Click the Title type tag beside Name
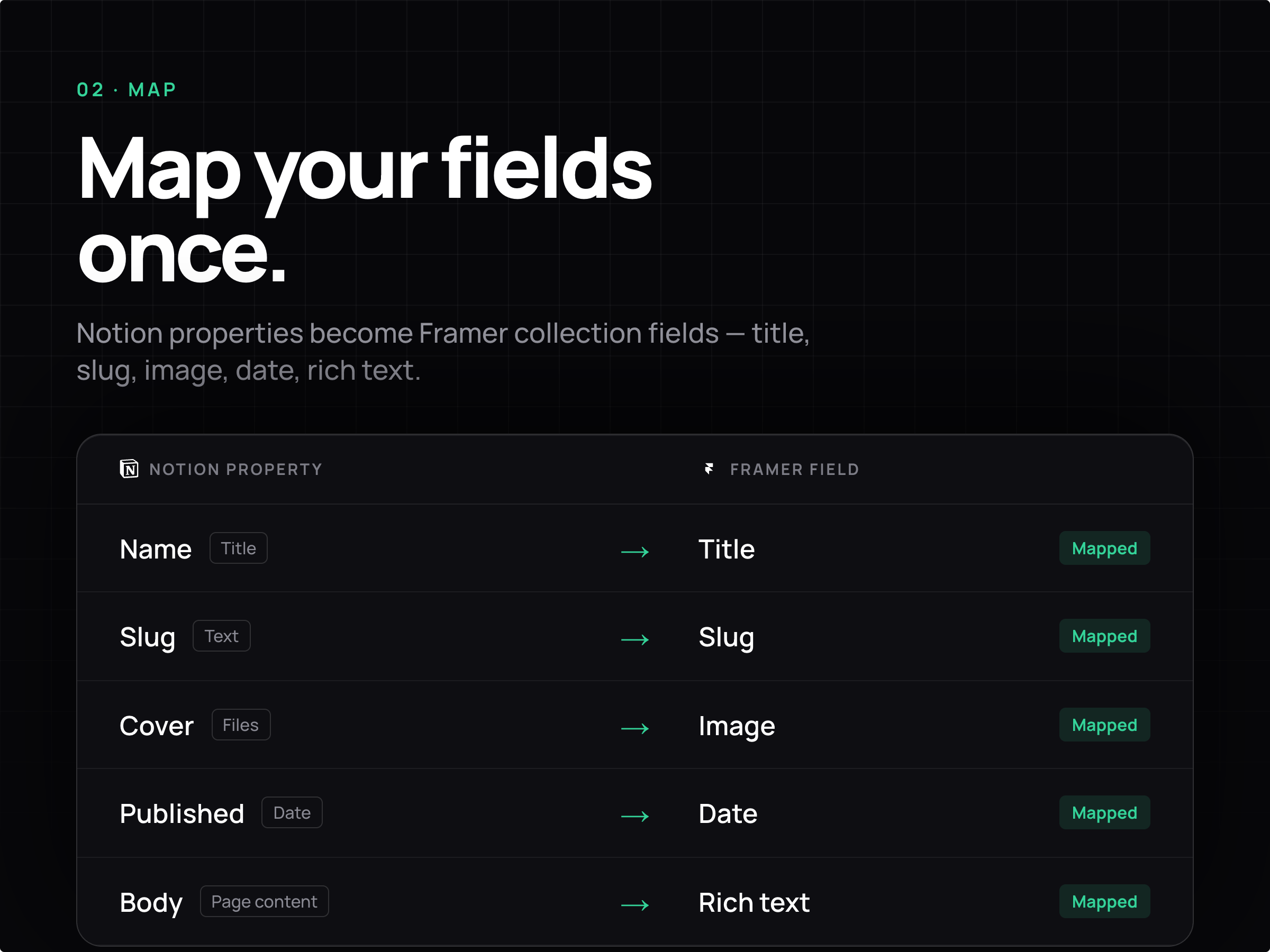This screenshot has width=1270, height=952. [238, 548]
